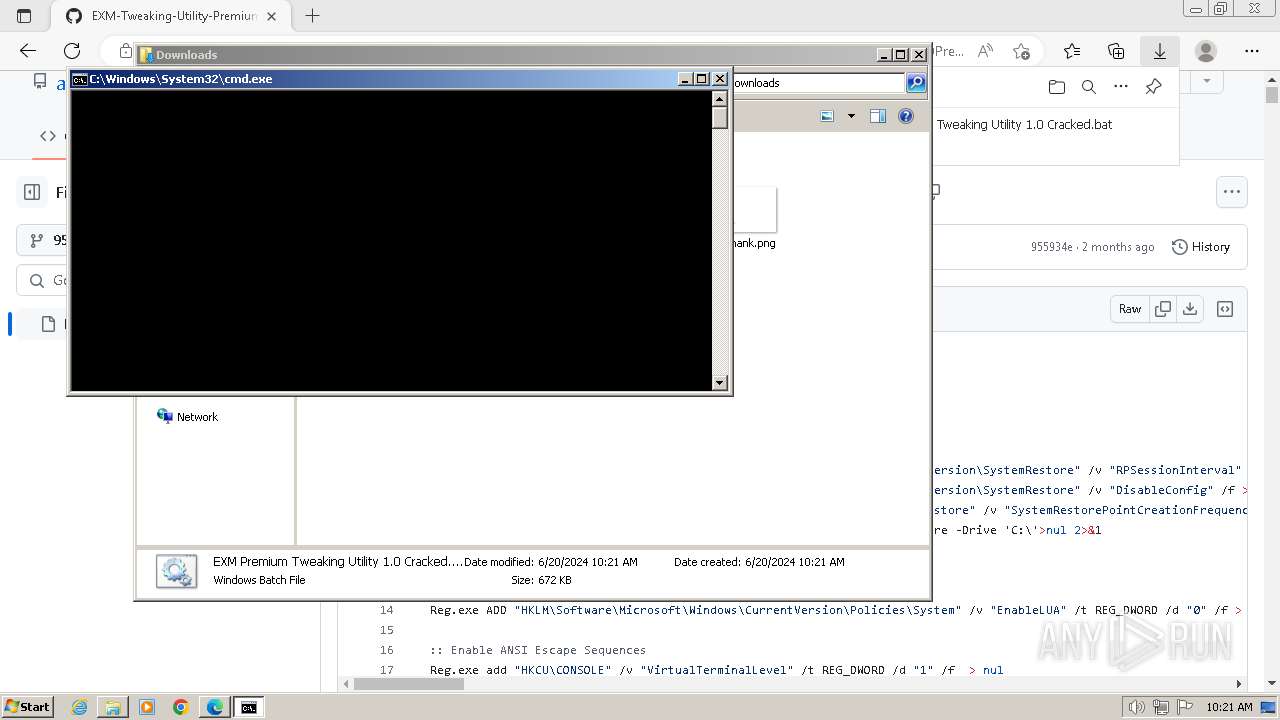Click the batch file icon in details pane
This screenshot has width=1280, height=720.
click(x=177, y=572)
